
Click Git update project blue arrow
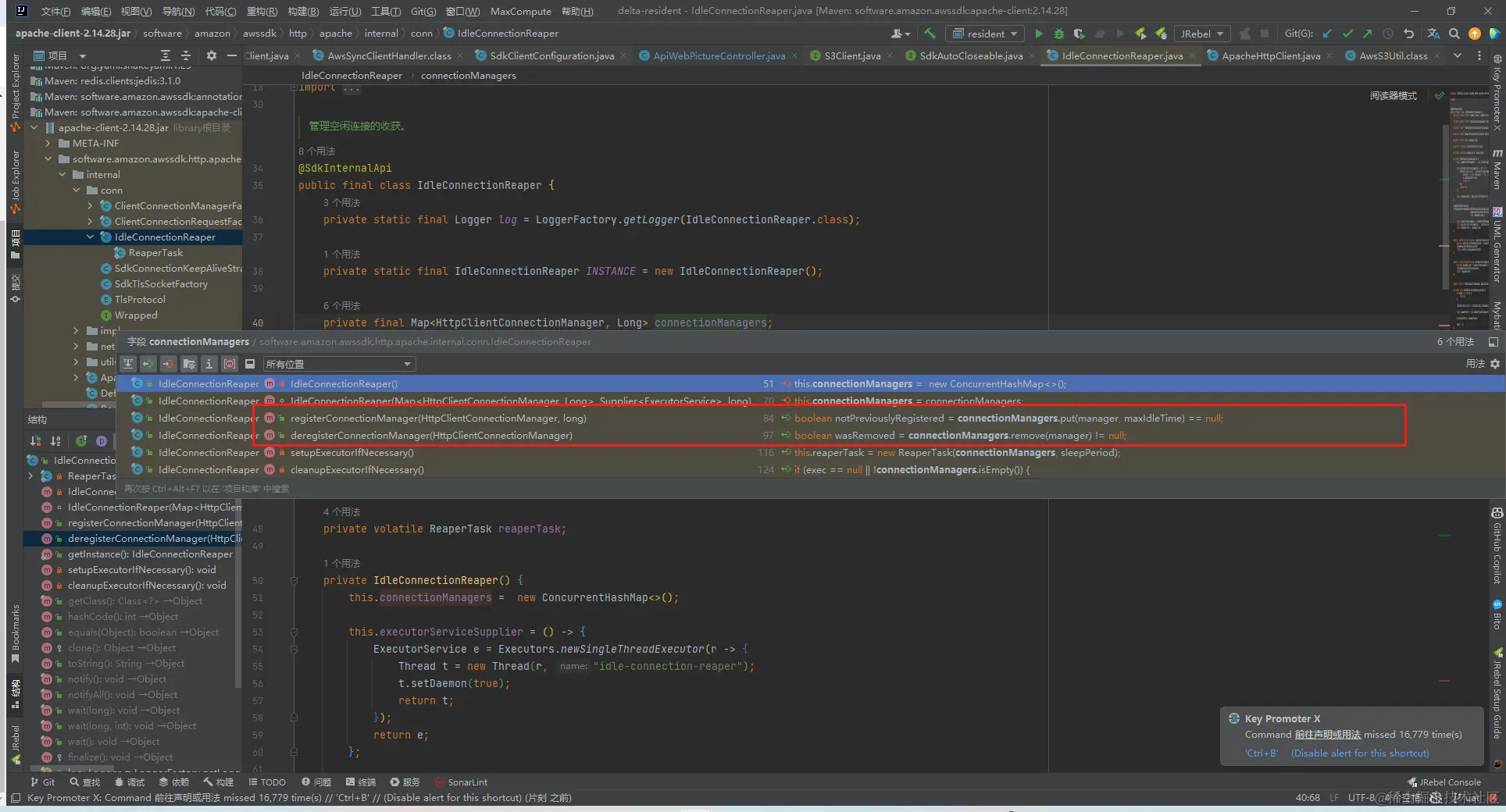(x=1327, y=34)
